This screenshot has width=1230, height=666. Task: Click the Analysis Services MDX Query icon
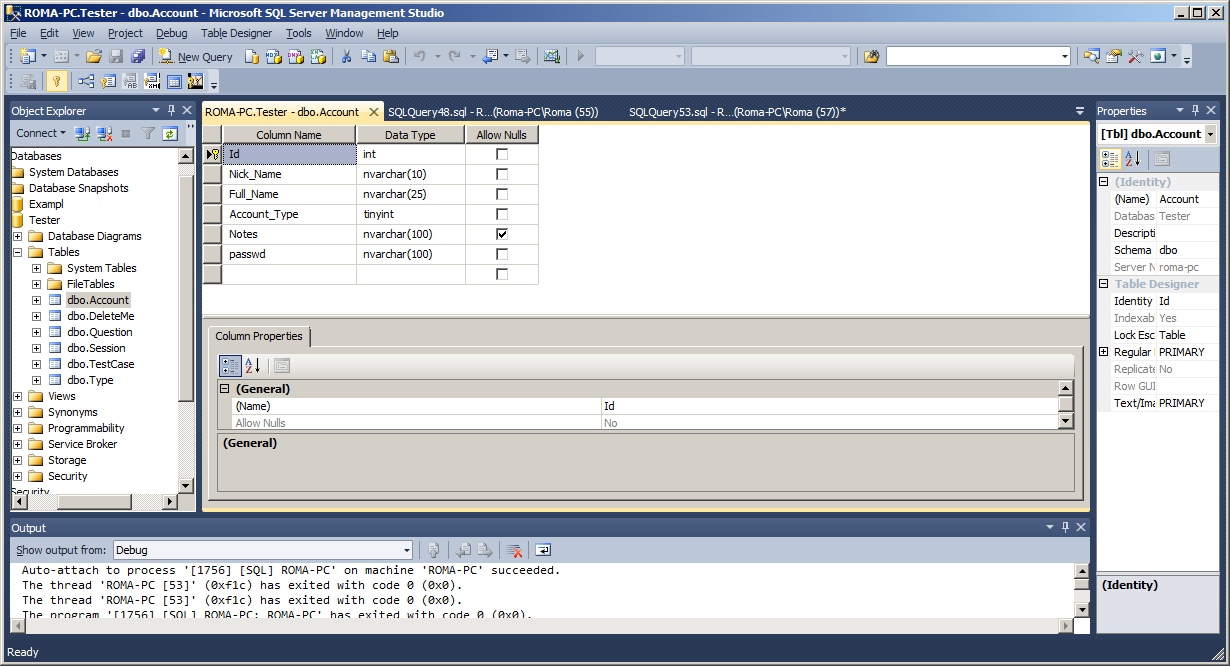click(274, 57)
